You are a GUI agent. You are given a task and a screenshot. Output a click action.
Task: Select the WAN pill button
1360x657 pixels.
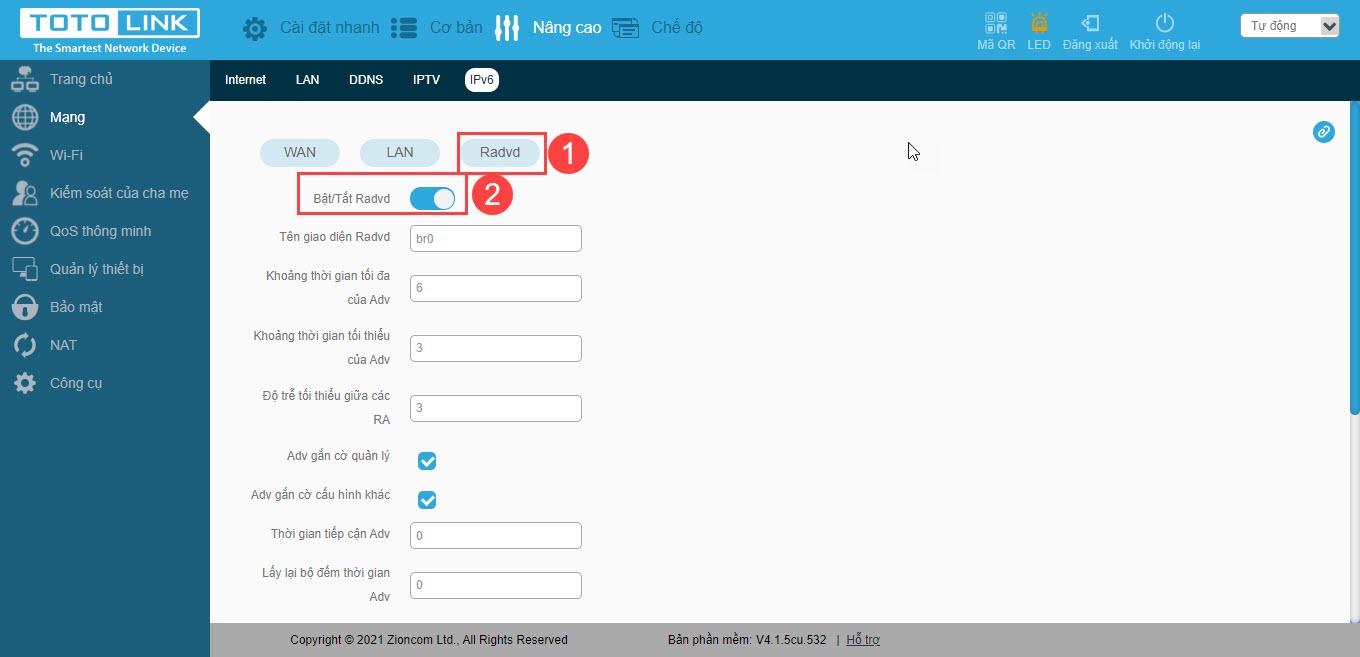[x=300, y=152]
